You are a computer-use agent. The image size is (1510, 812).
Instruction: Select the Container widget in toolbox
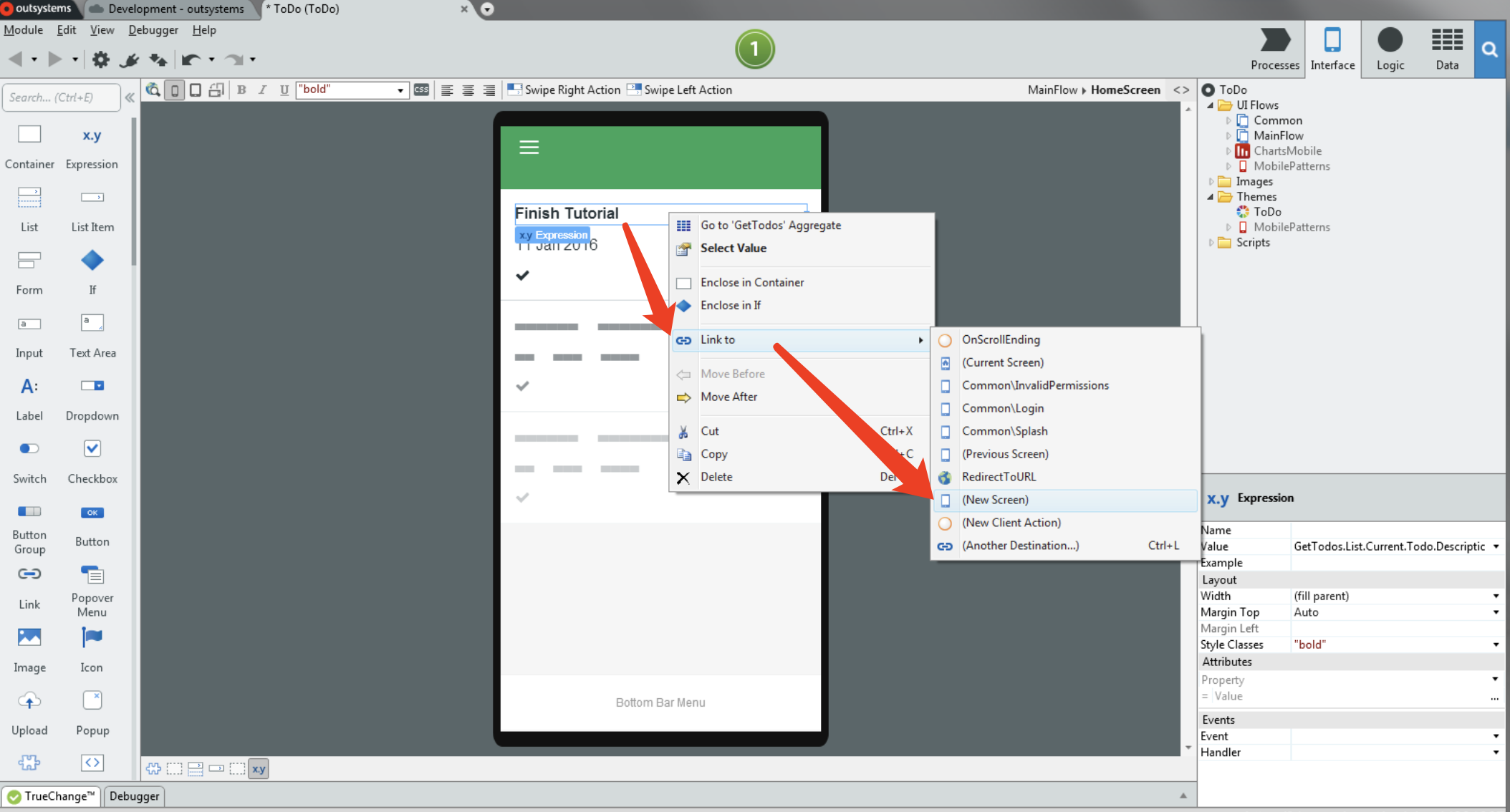click(29, 135)
